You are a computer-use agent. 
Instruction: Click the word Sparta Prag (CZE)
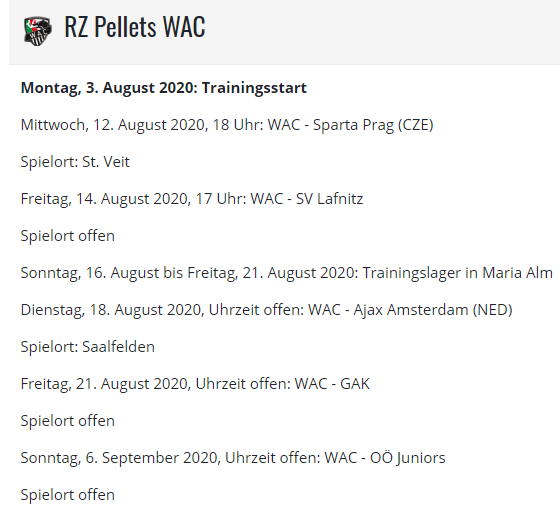pyautogui.click(x=373, y=125)
